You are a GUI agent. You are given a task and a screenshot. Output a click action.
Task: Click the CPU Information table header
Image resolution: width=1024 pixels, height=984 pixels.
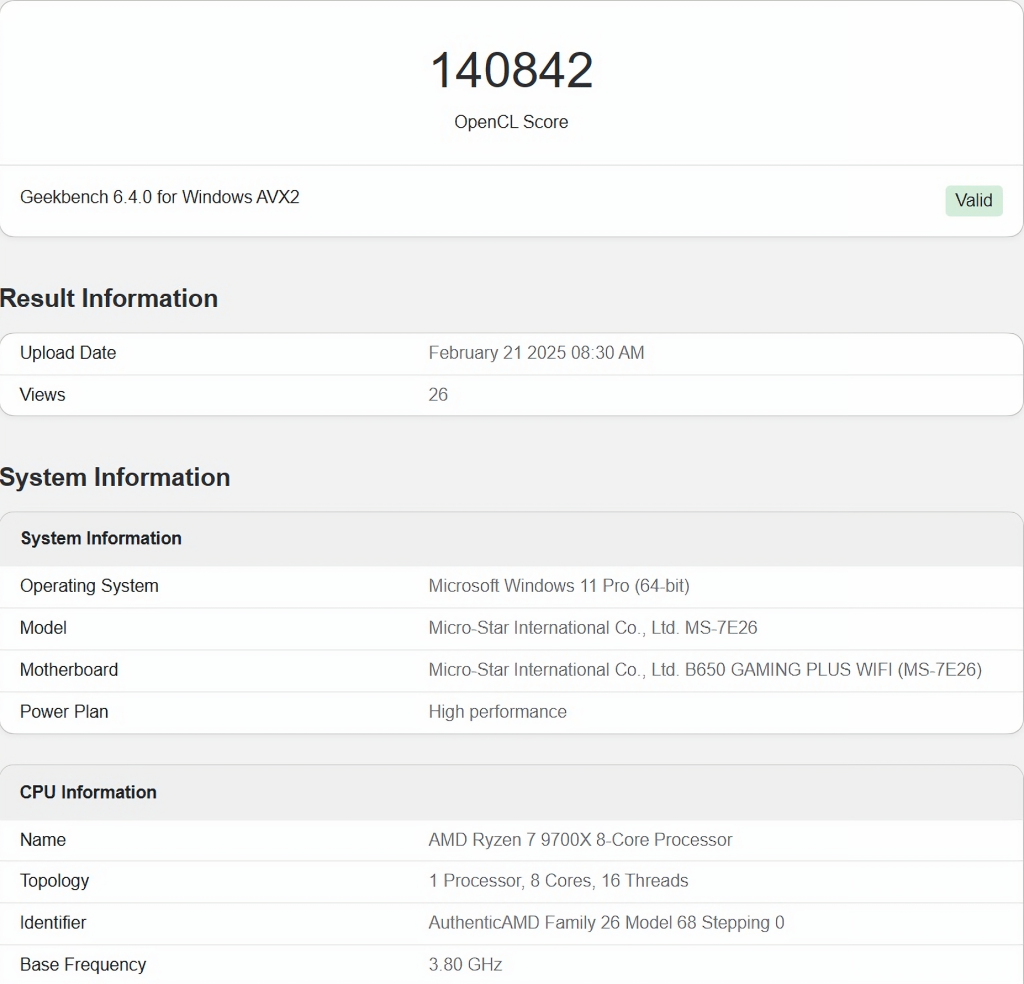click(x=88, y=792)
